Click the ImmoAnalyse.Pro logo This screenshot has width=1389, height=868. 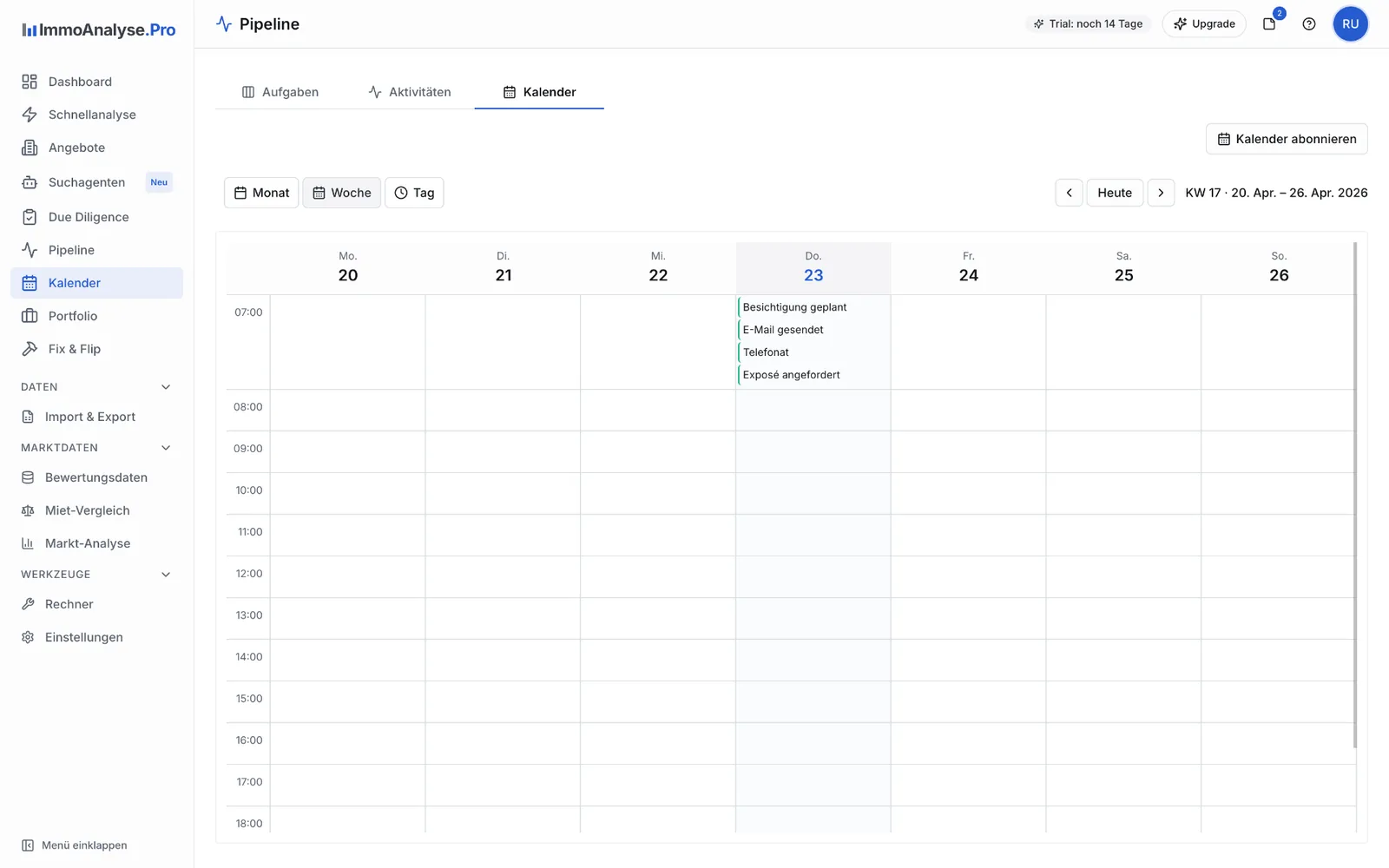pos(99,30)
